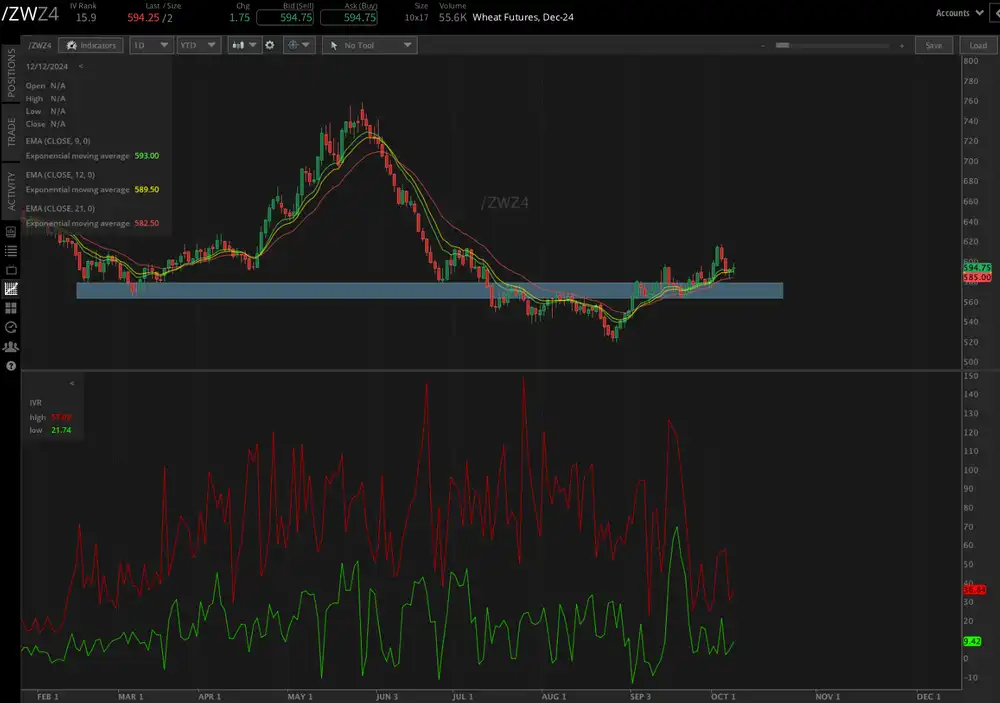
Task: Open the help question mark icon
Action: pos(11,365)
